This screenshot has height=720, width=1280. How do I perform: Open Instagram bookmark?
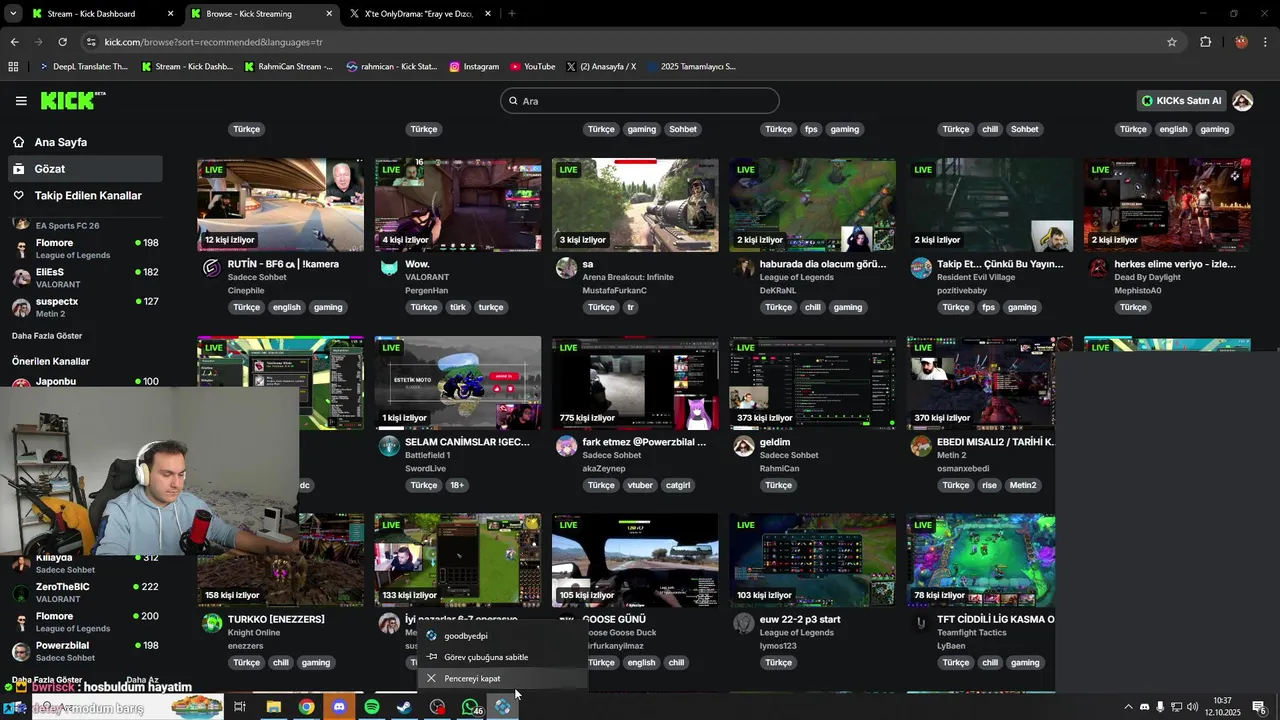474,67
